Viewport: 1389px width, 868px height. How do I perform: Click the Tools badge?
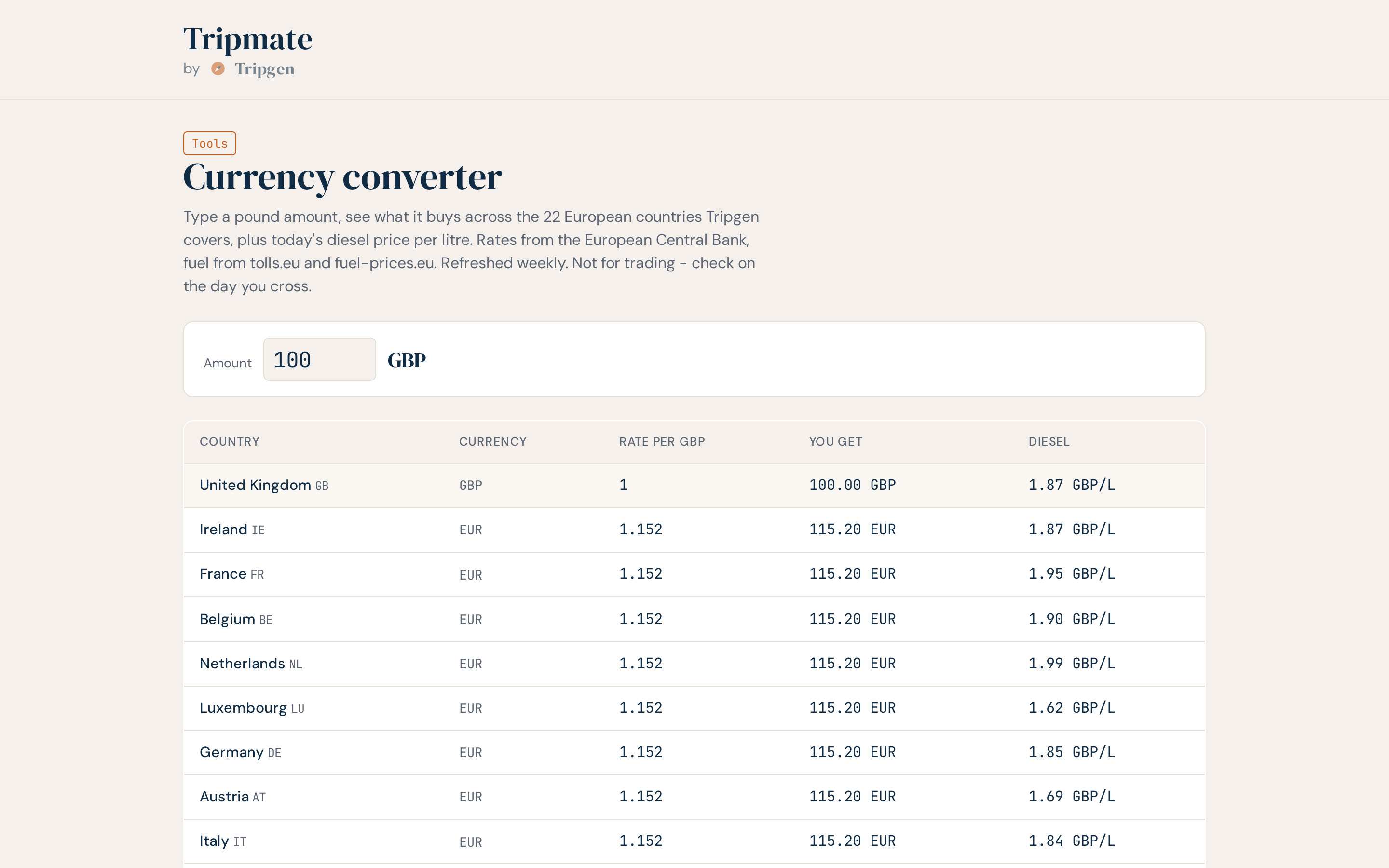point(209,143)
